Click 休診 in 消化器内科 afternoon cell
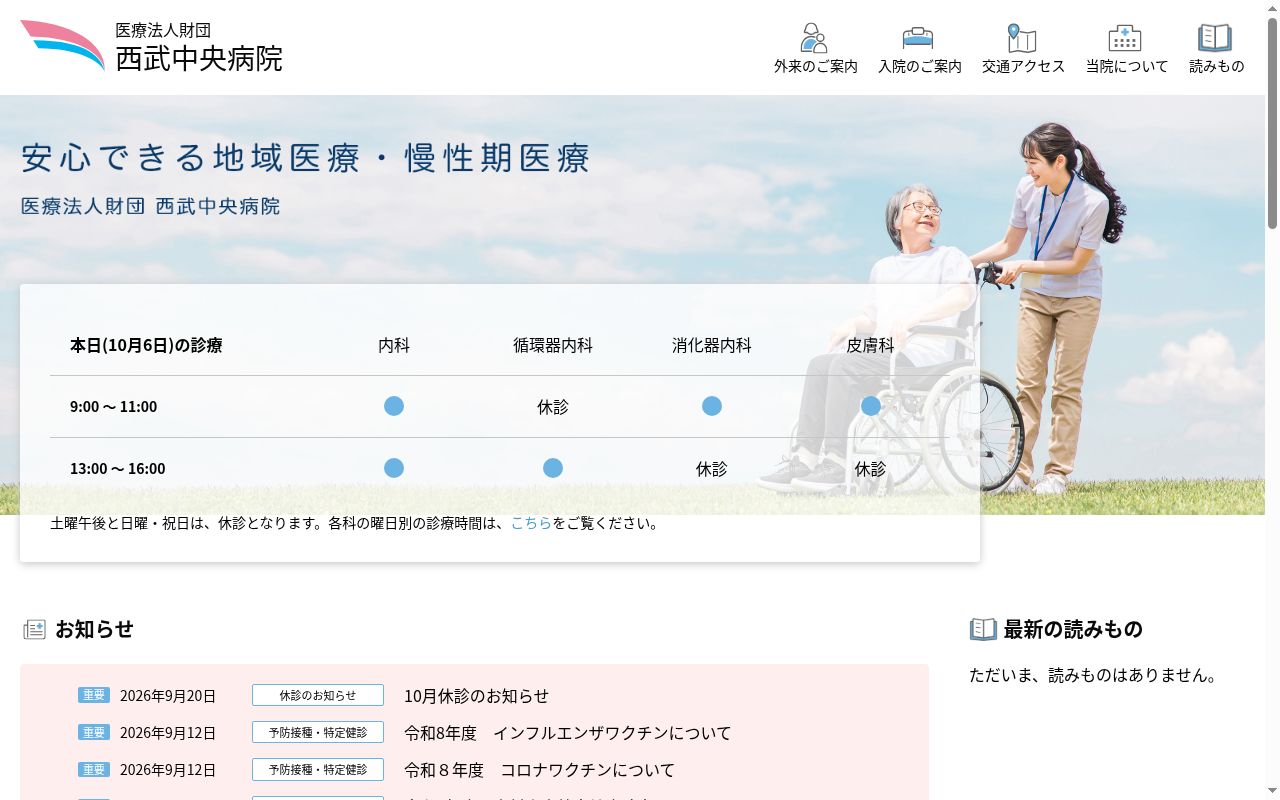The height and width of the screenshot is (800, 1280). (x=712, y=469)
